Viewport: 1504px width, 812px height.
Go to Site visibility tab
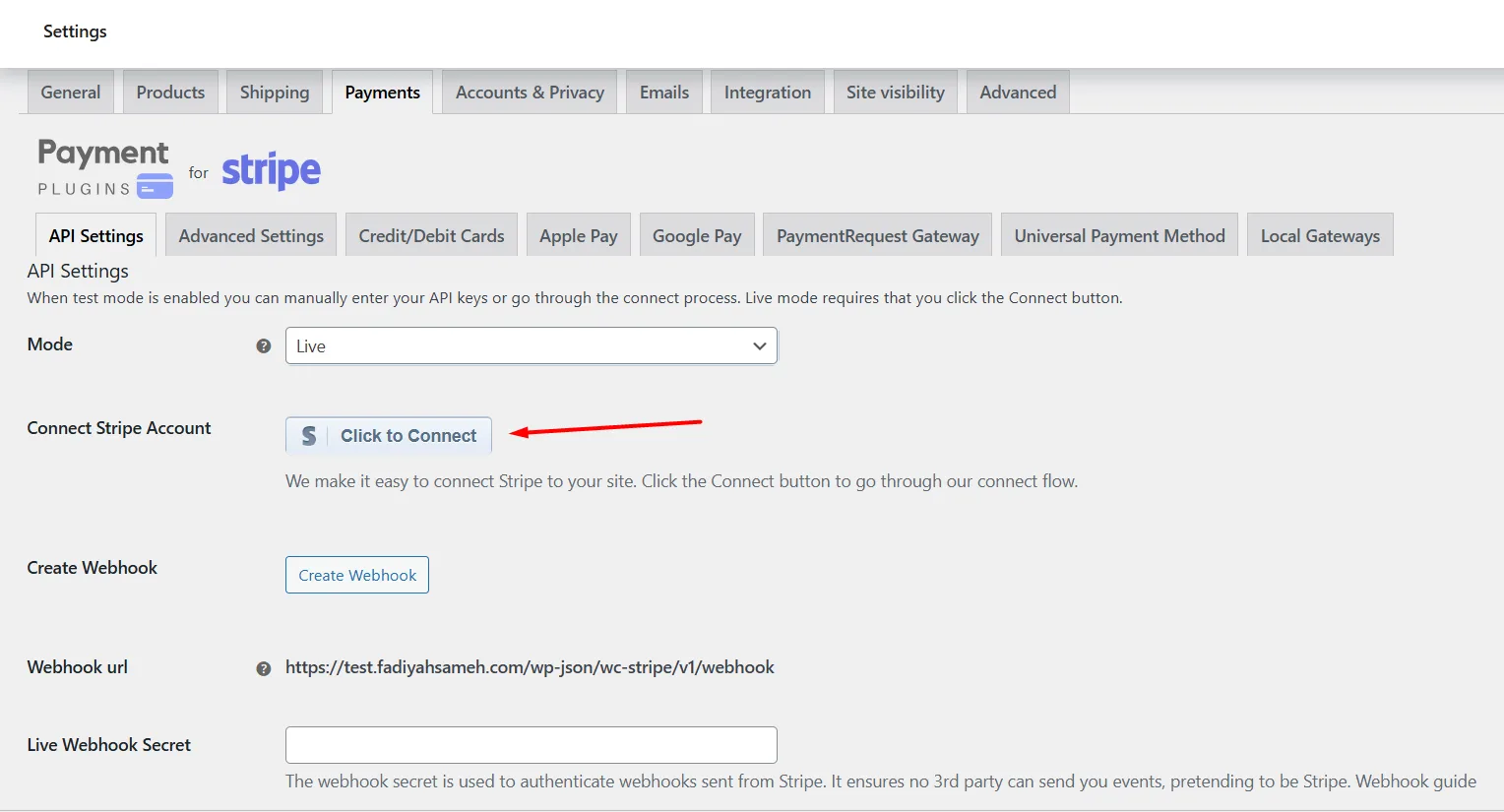tap(896, 92)
